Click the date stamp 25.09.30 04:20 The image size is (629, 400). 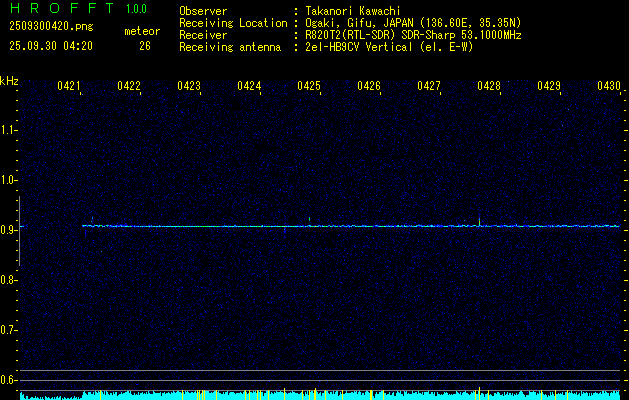[51, 46]
